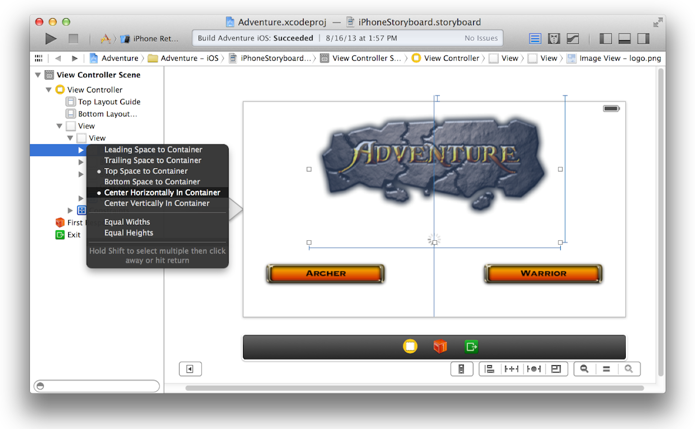The image size is (695, 429).
Task: Choose Trailing Space to Container
Action: [153, 160]
